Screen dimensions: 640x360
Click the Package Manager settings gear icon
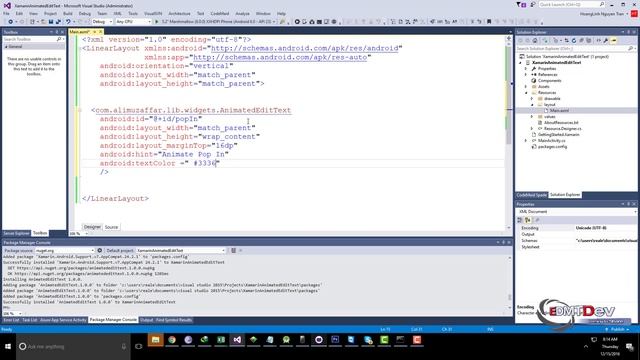tap(100, 251)
